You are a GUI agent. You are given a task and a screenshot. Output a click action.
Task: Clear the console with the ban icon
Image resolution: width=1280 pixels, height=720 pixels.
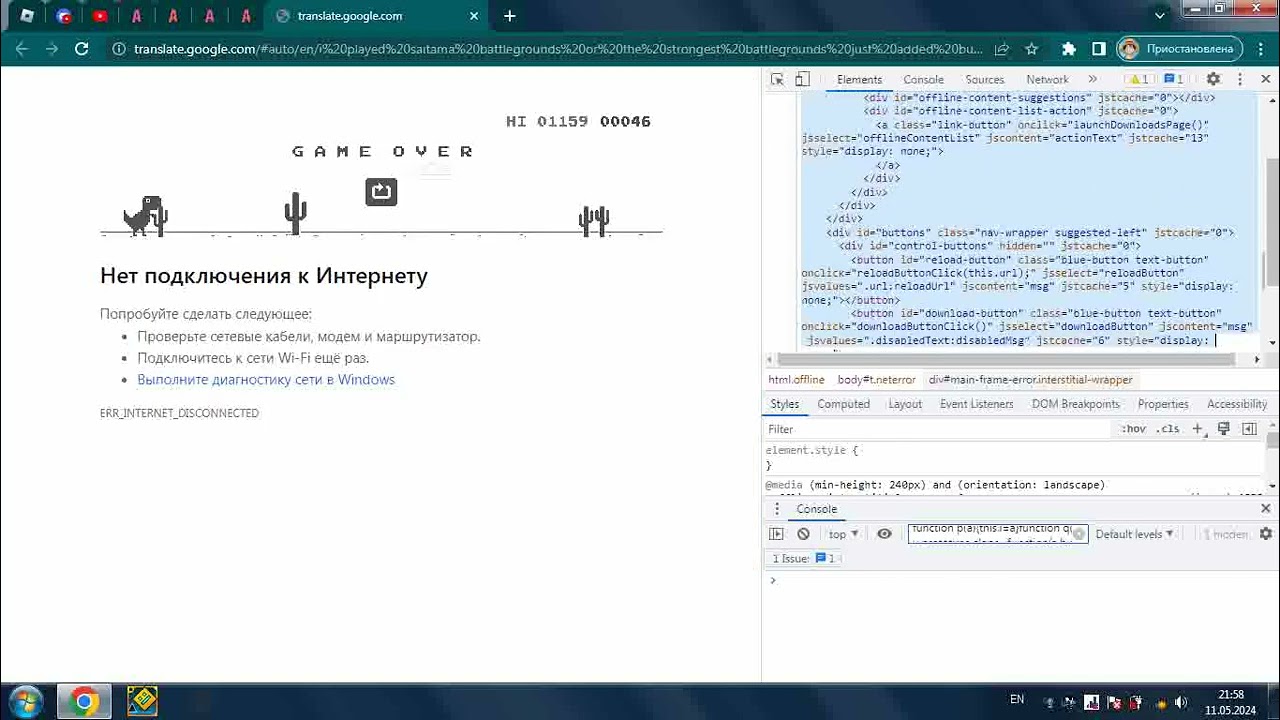click(x=803, y=534)
